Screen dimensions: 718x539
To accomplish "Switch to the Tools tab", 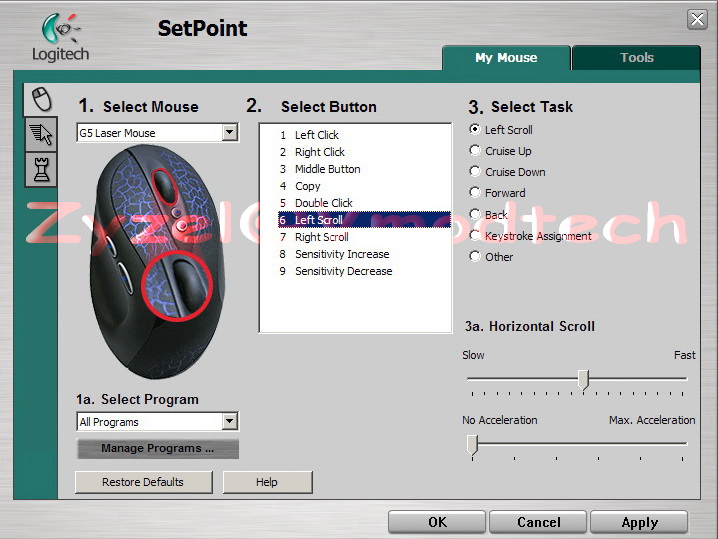I will [x=636, y=58].
